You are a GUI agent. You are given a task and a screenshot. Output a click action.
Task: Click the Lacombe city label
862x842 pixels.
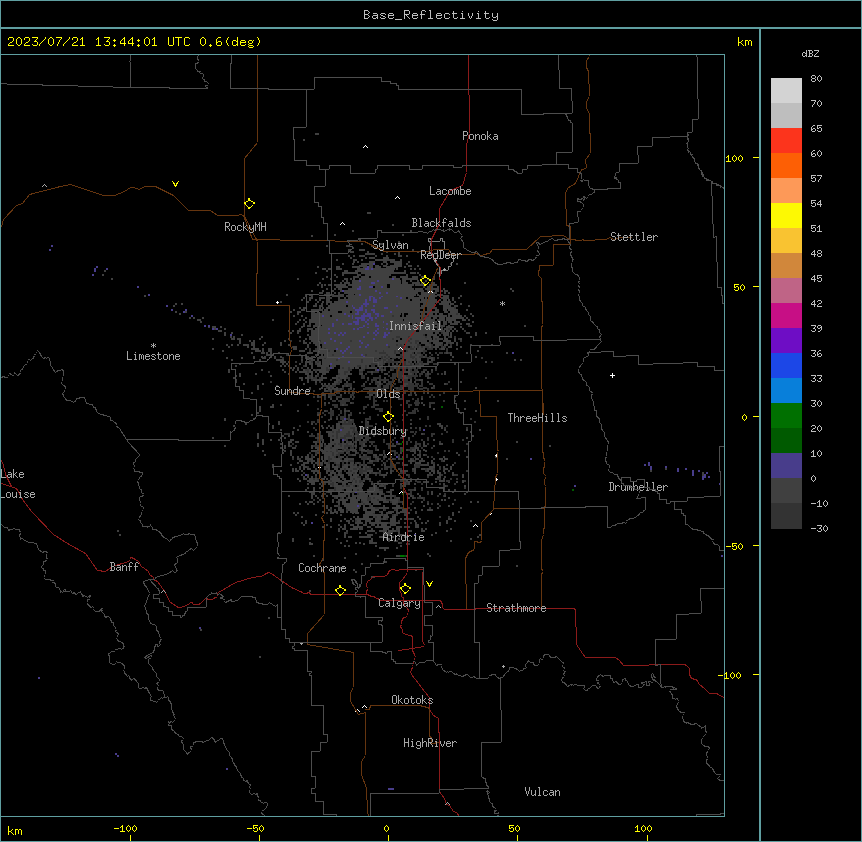pos(450,191)
